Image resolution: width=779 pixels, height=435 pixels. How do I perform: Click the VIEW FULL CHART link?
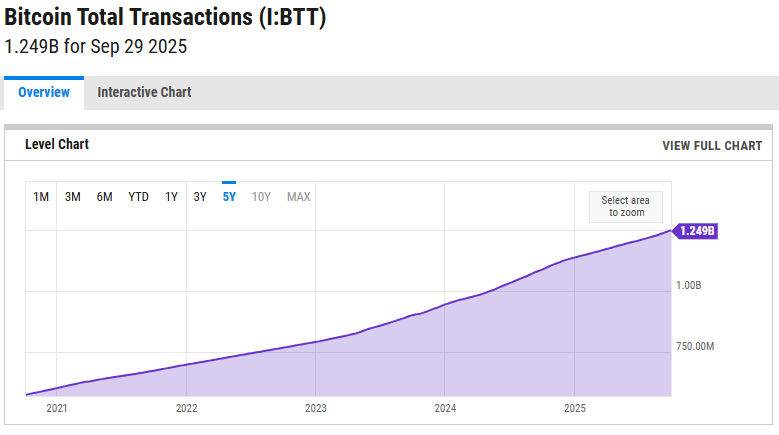tap(712, 145)
